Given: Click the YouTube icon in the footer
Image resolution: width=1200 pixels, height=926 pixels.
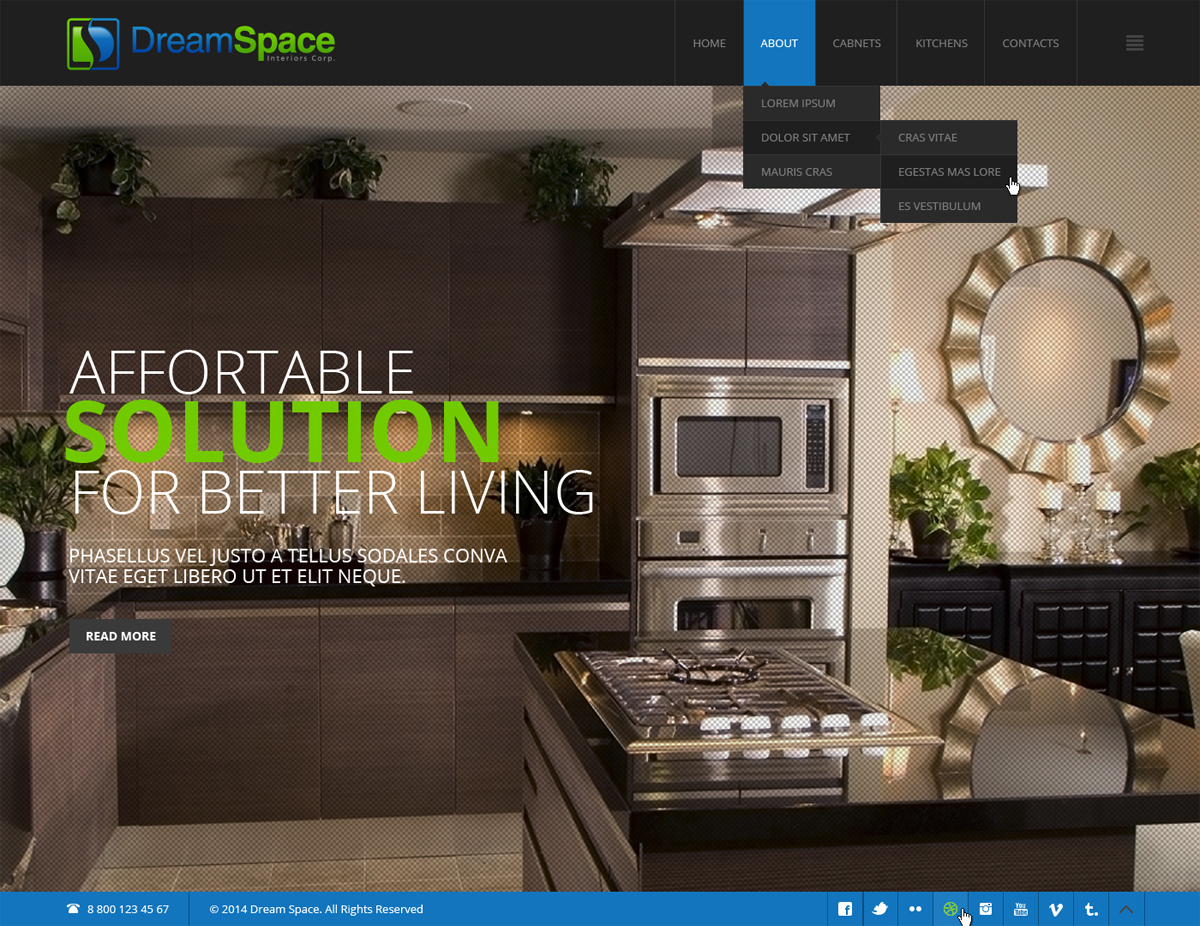Looking at the screenshot, I should tap(1020, 909).
